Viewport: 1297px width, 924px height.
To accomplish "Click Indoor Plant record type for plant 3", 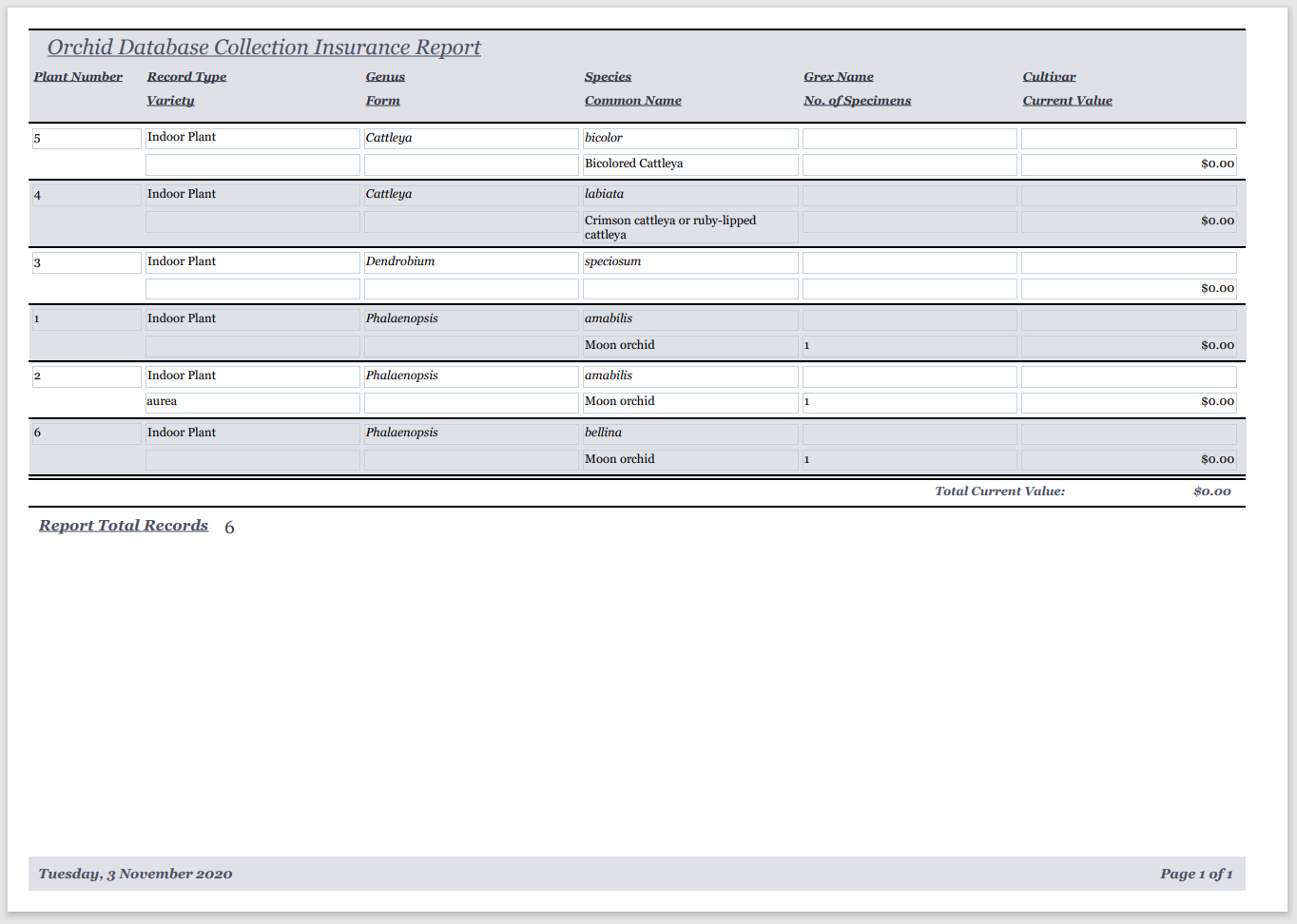I will (253, 263).
